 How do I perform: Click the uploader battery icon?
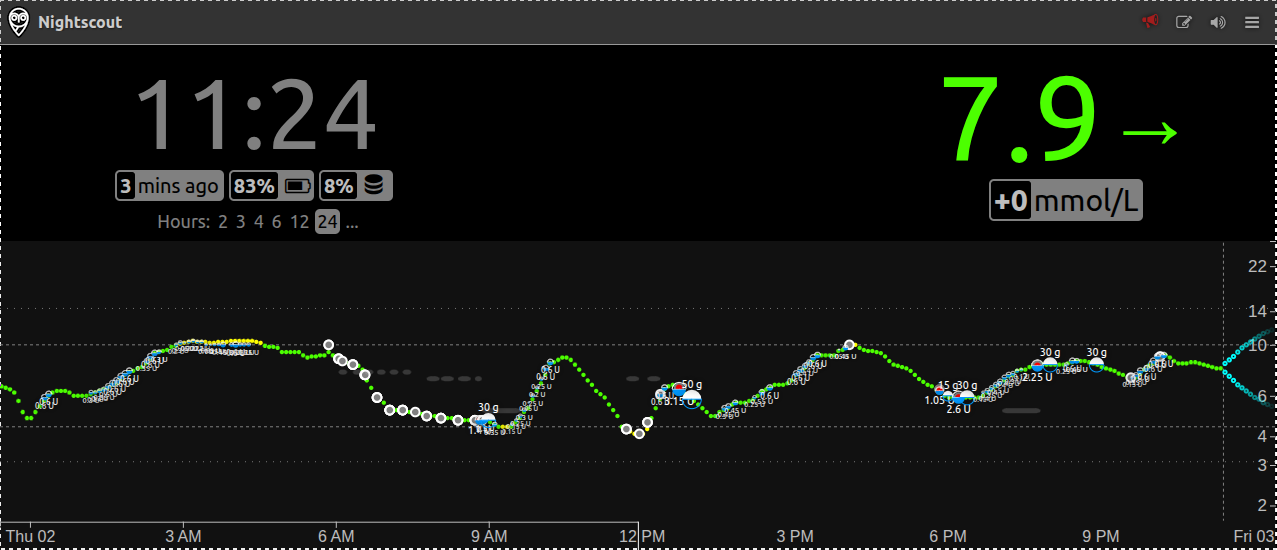(x=298, y=186)
